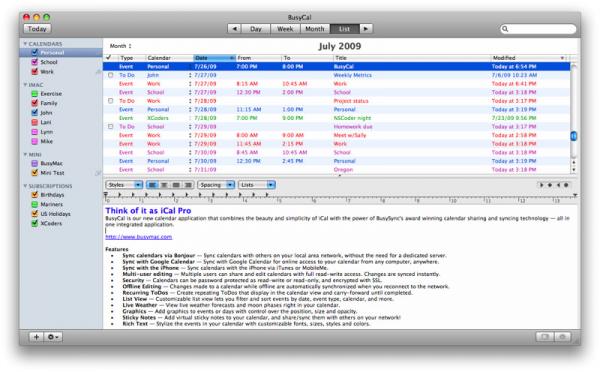Select the center tab stop marker icon
Screen dimensions: 600x372
(549, 185)
